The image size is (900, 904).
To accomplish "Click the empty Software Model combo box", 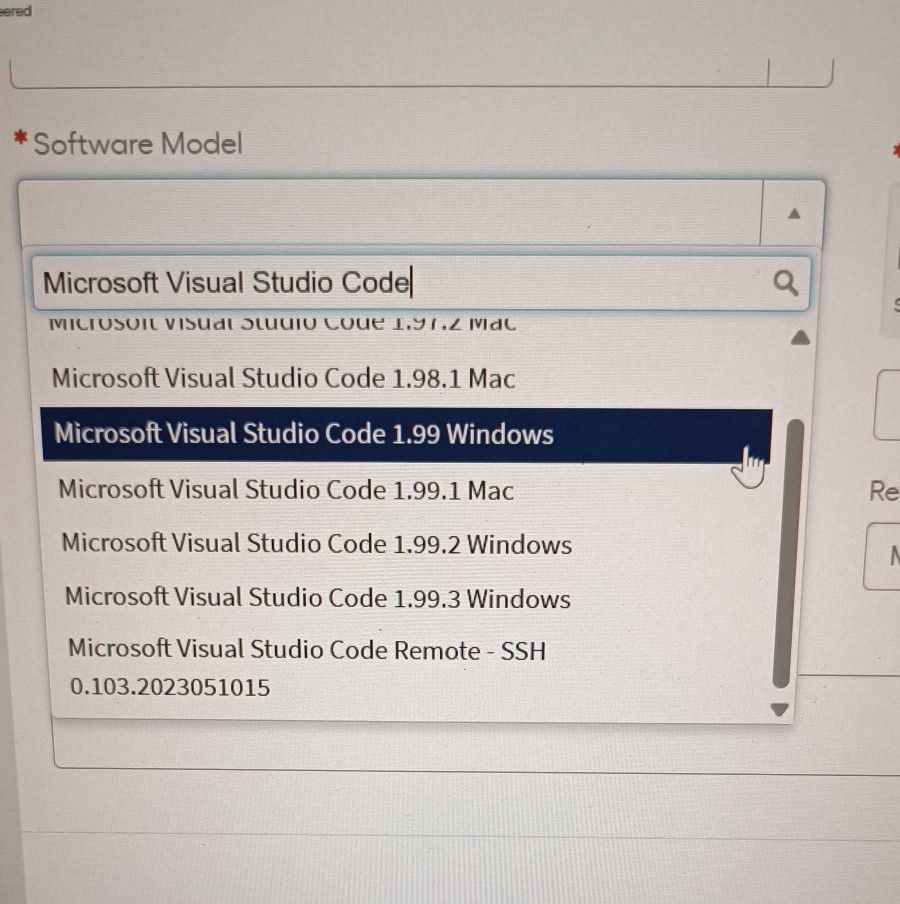I will [x=390, y=213].
